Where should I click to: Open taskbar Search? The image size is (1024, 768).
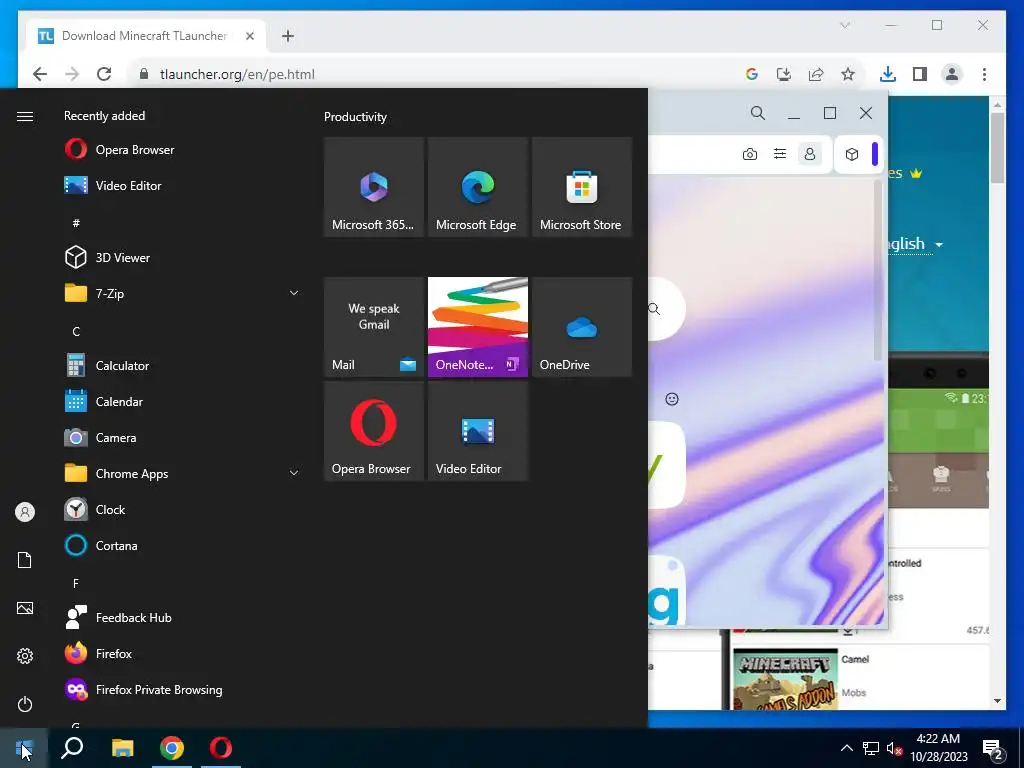[x=72, y=748]
